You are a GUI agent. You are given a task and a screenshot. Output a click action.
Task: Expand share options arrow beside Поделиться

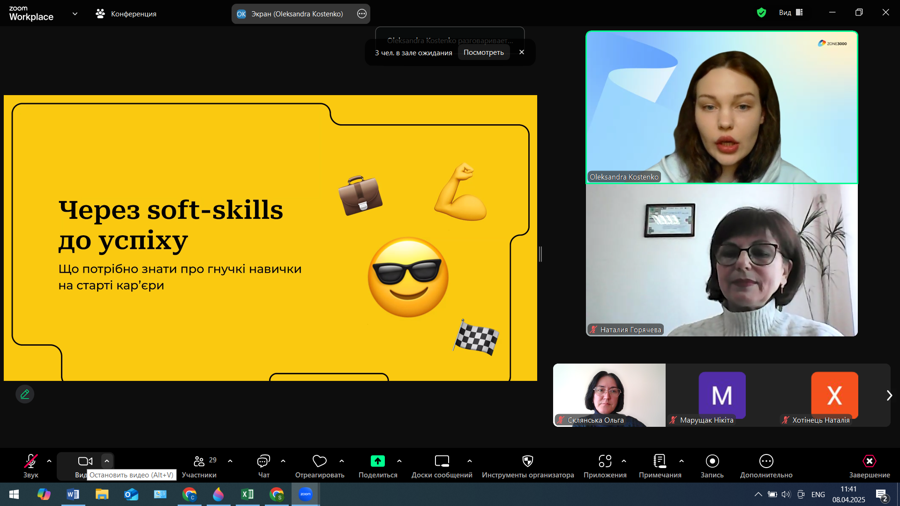pos(399,461)
